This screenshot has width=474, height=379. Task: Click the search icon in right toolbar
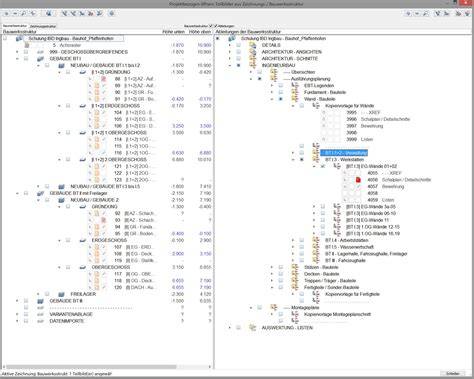(x=426, y=13)
